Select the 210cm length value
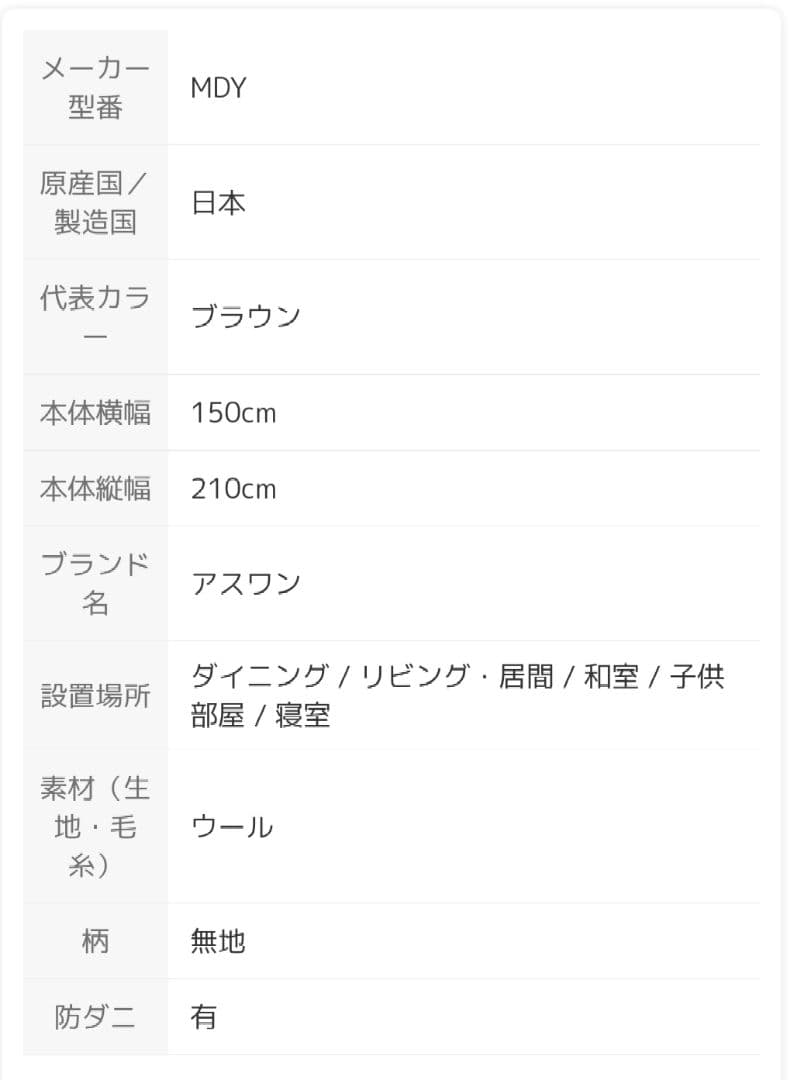Image resolution: width=810 pixels, height=1080 pixels. [x=233, y=489]
